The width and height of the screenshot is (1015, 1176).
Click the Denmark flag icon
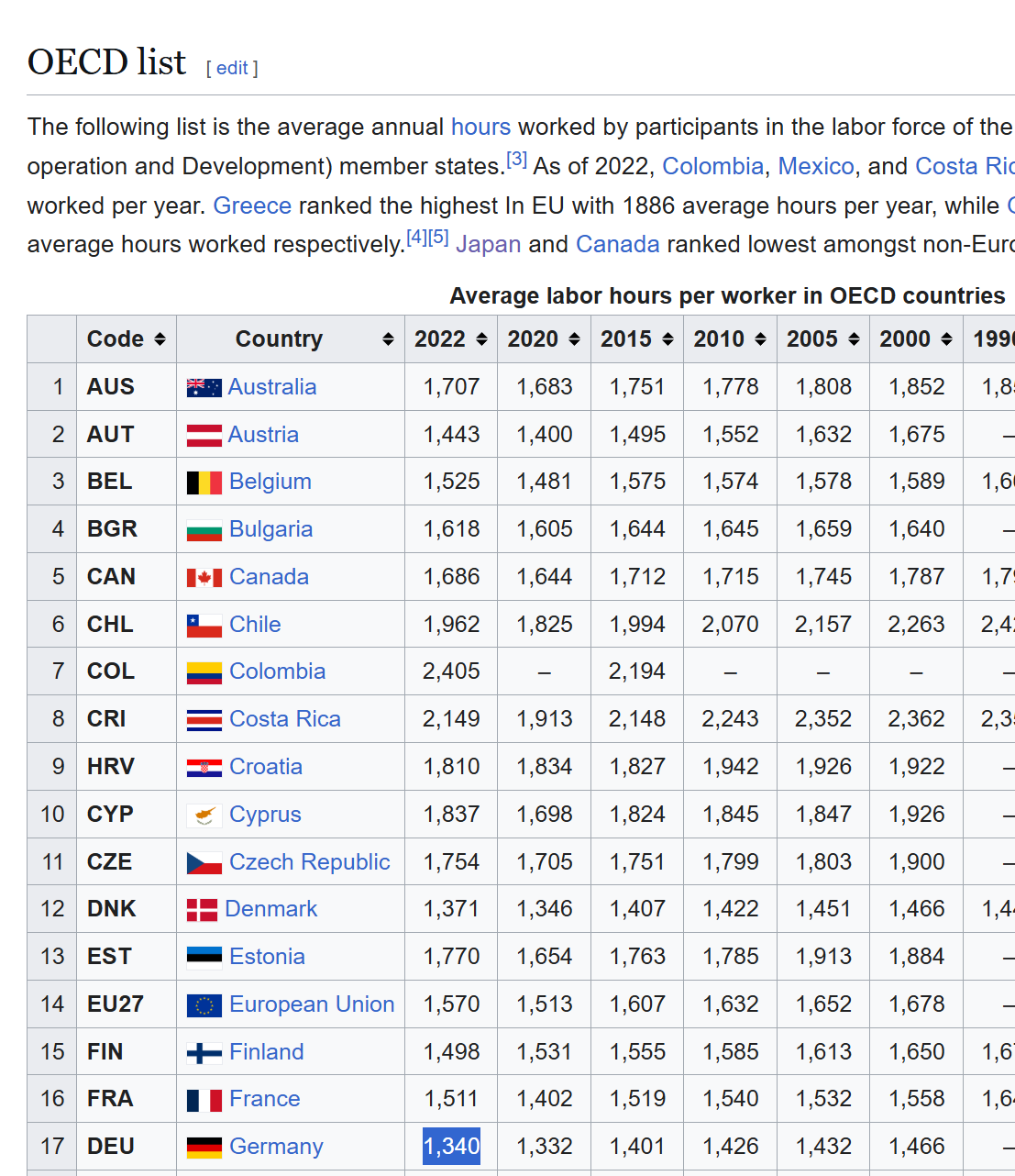(202, 910)
